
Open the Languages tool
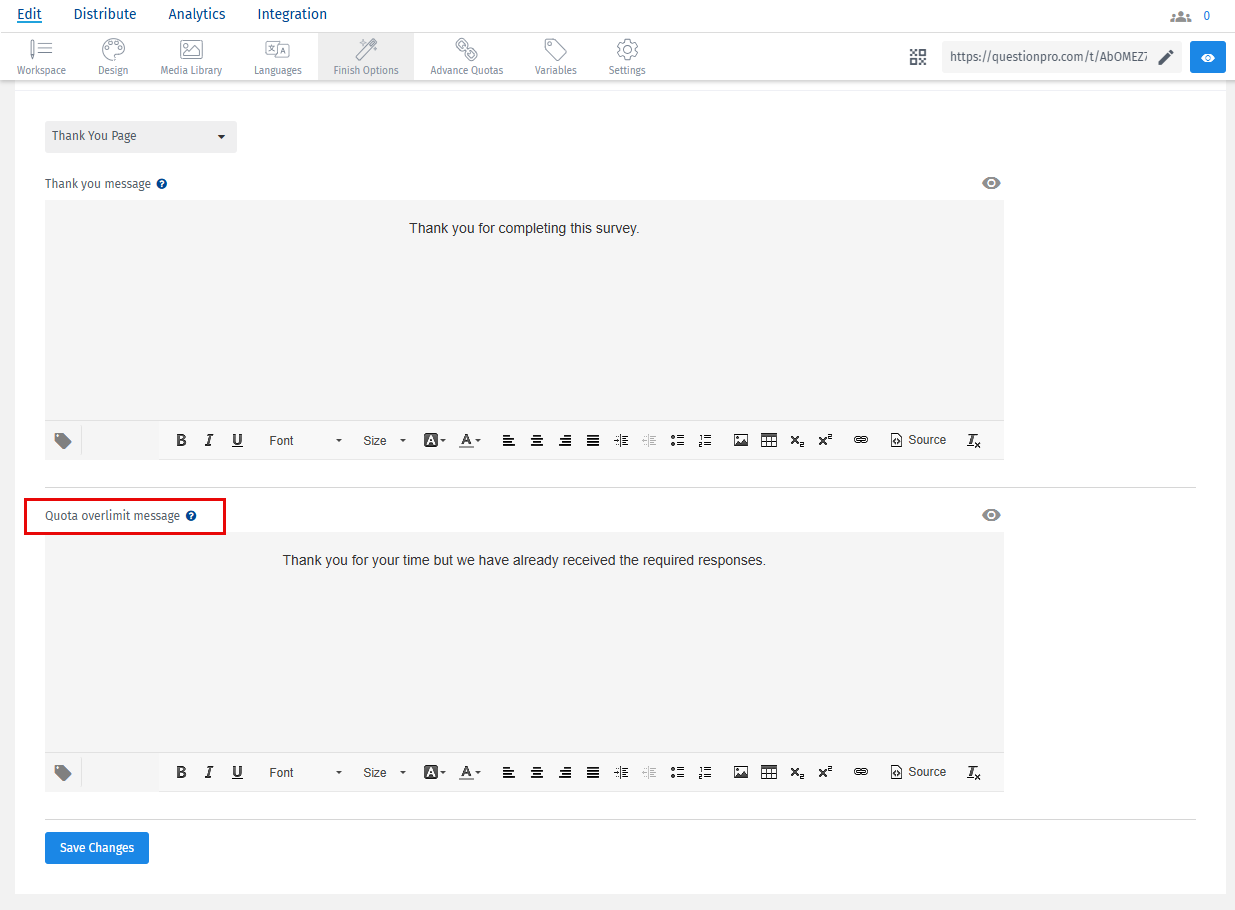pyautogui.click(x=277, y=57)
